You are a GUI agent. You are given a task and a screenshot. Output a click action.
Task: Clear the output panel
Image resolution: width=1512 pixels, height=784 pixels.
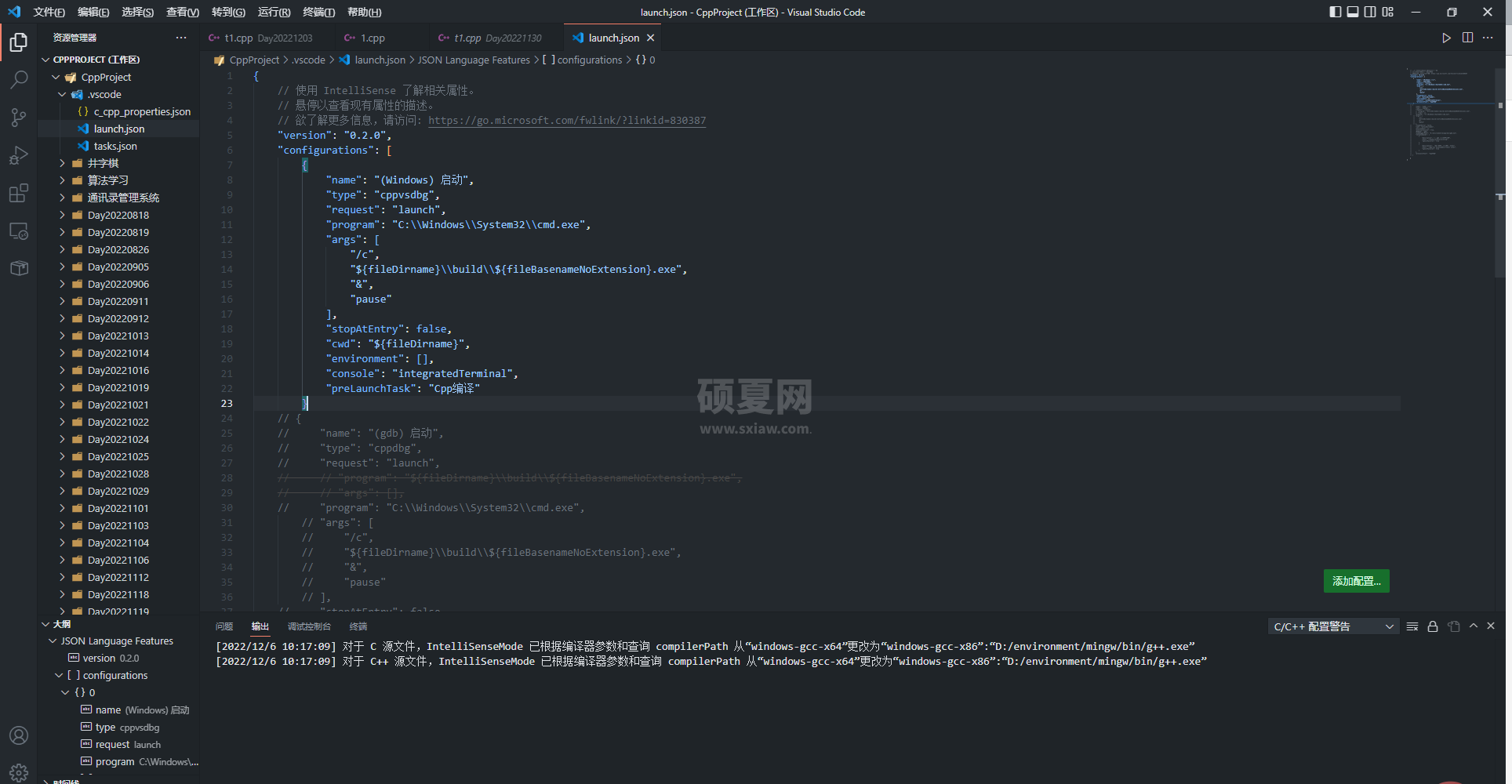1412,626
